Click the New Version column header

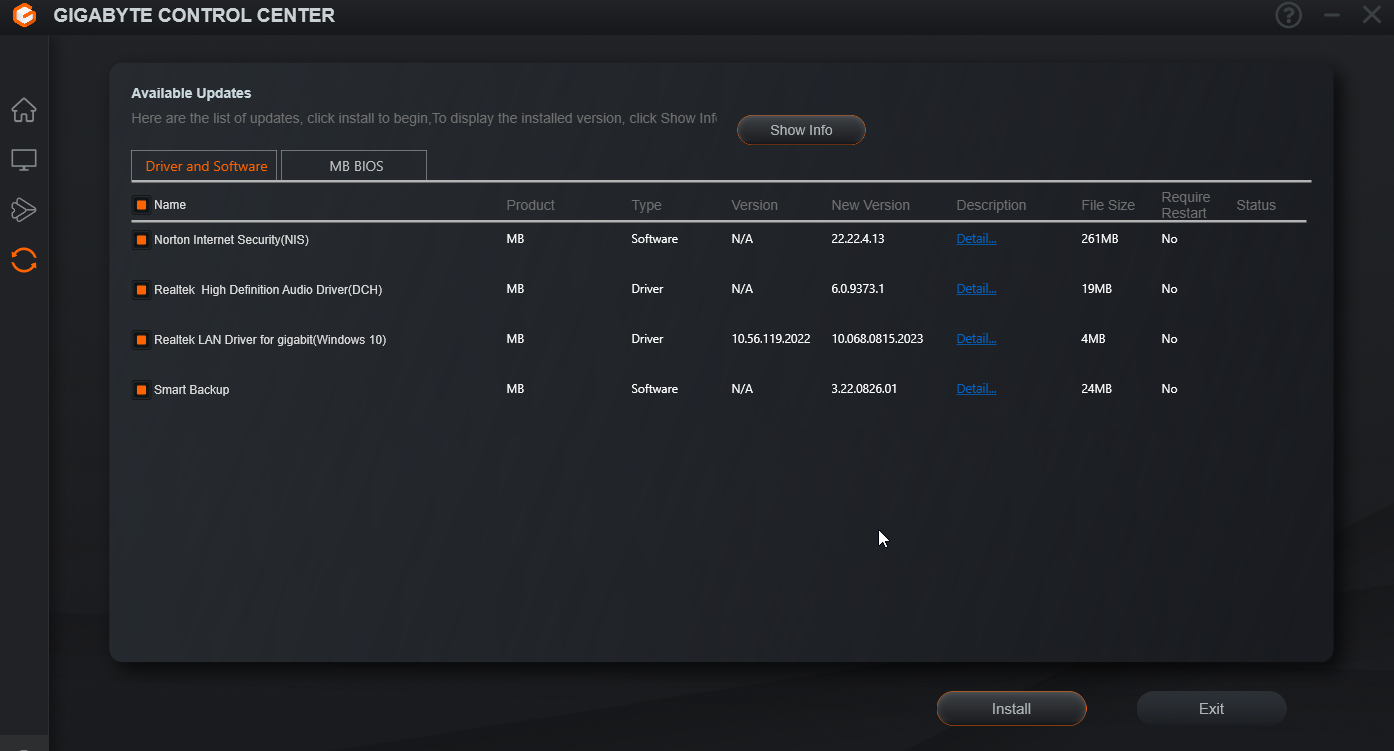pos(870,205)
